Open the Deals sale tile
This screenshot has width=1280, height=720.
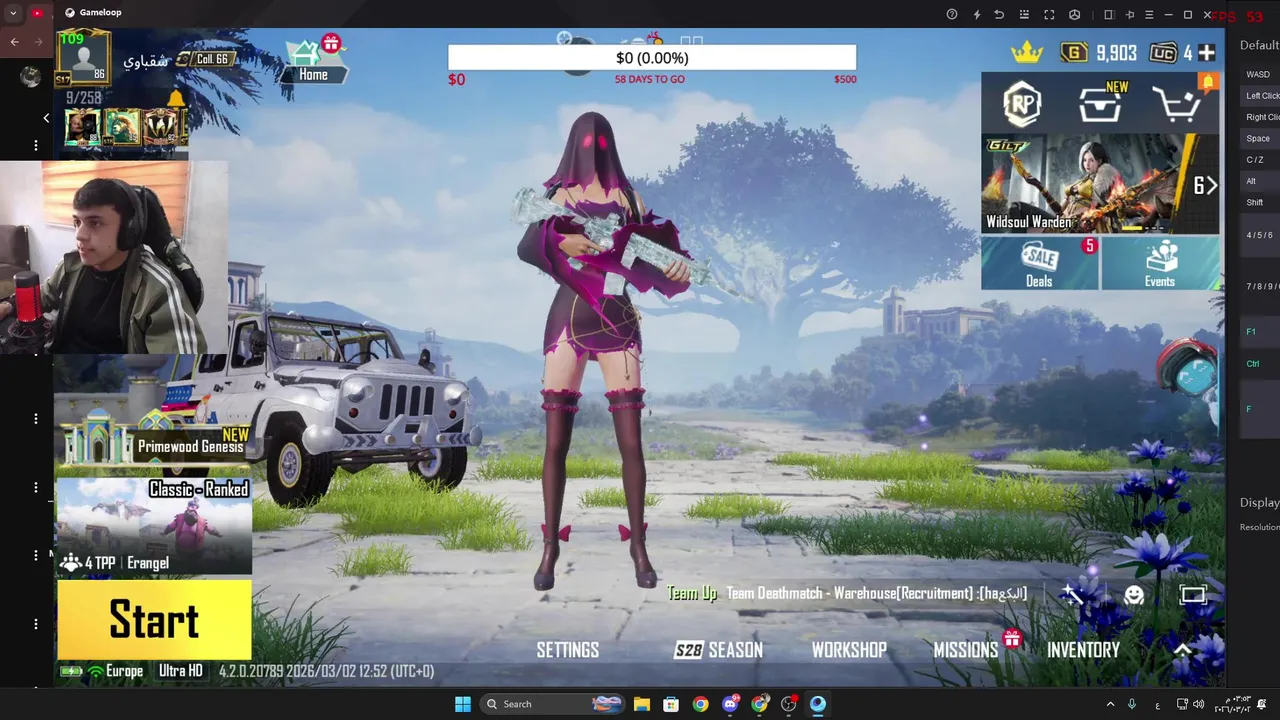[1040, 263]
